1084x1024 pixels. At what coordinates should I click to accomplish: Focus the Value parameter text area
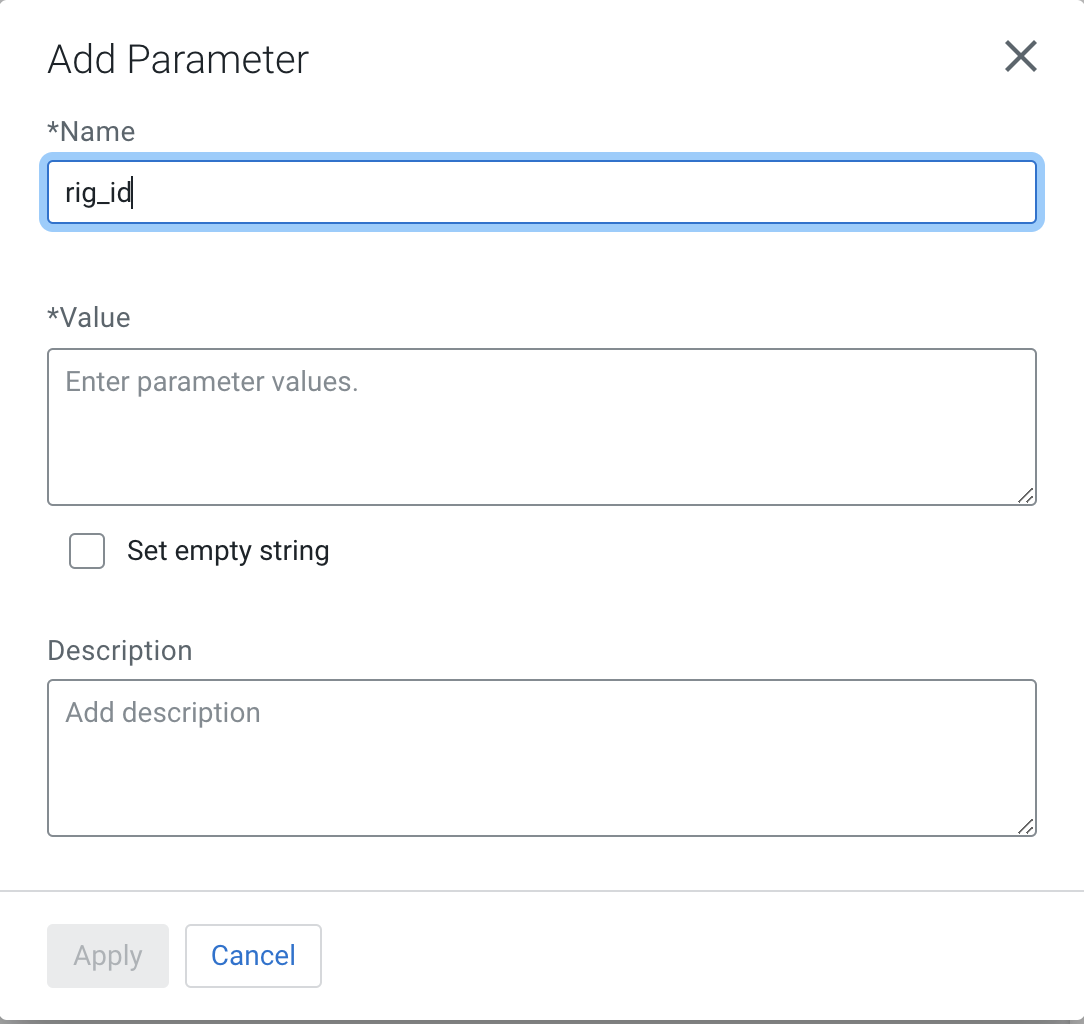(541, 427)
